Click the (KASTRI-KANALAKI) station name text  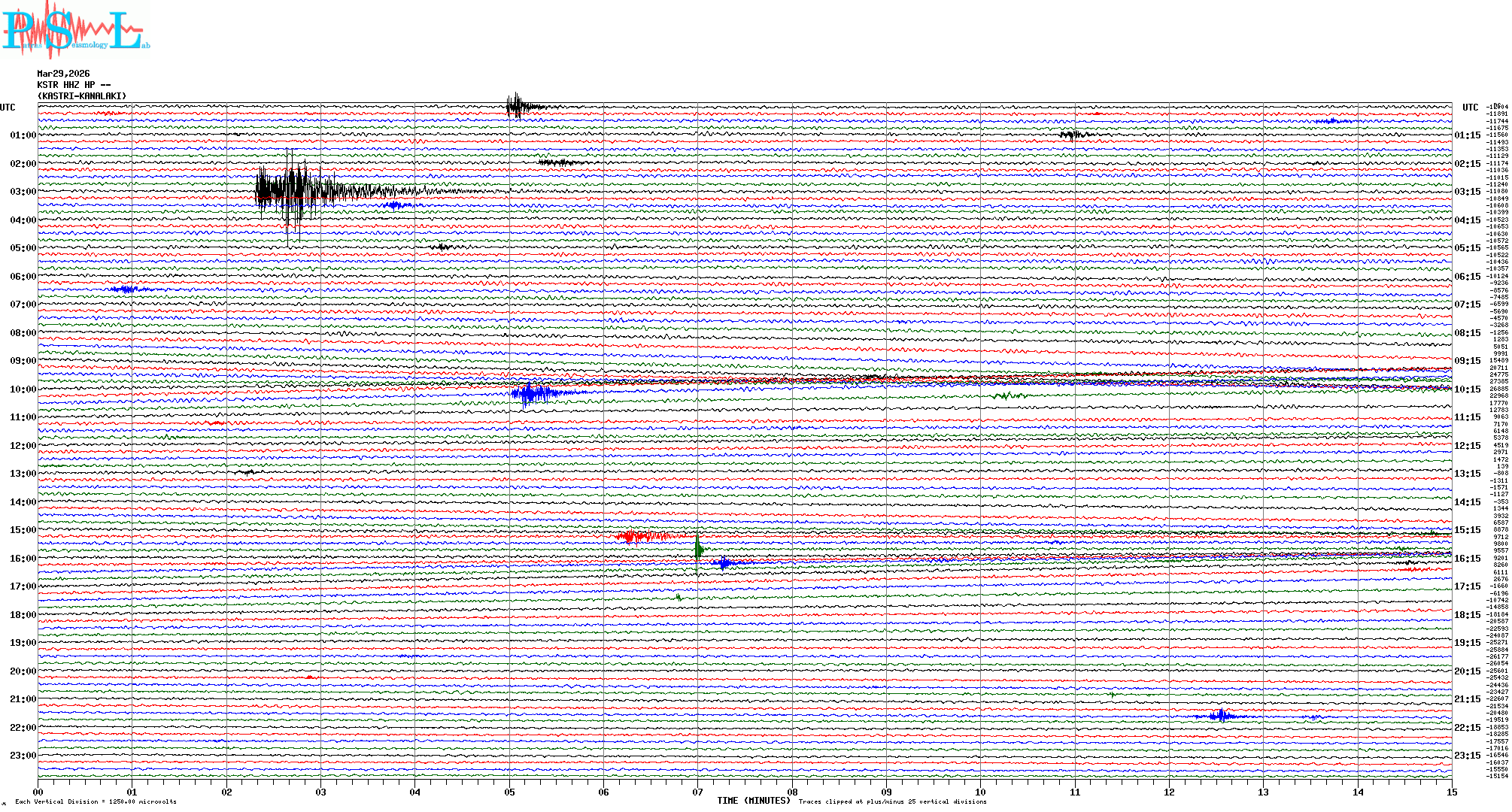click(x=82, y=96)
